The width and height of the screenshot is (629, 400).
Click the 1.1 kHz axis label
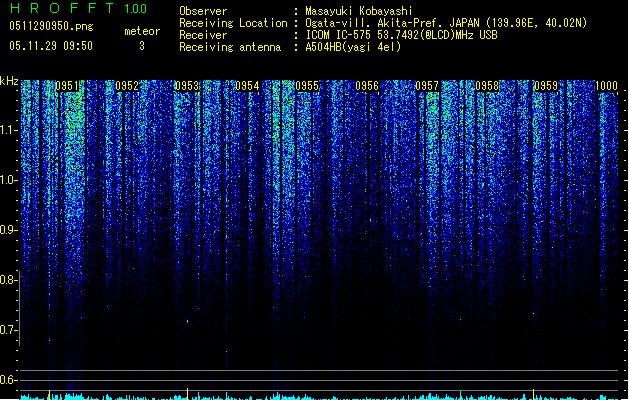click(8, 130)
